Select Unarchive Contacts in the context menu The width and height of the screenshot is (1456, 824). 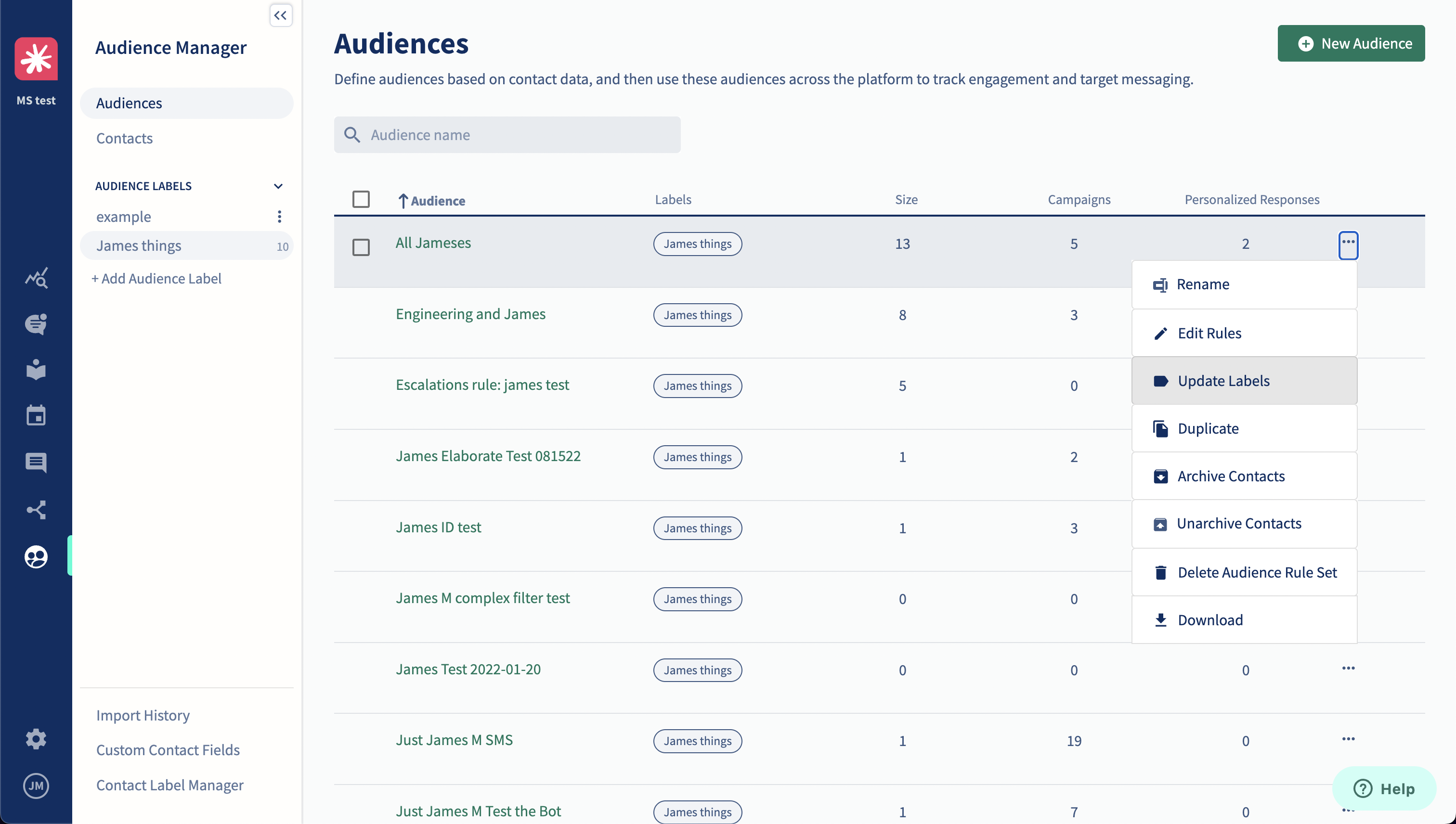point(1244,524)
